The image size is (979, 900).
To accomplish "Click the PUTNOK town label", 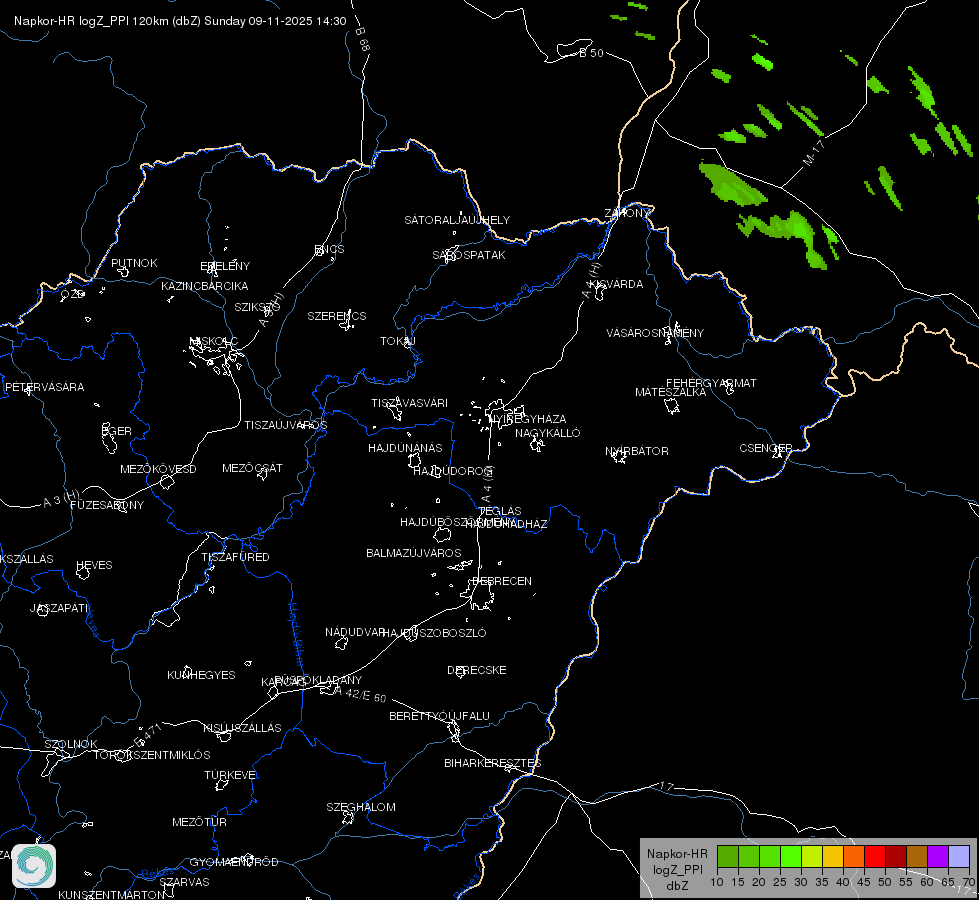I will (134, 263).
